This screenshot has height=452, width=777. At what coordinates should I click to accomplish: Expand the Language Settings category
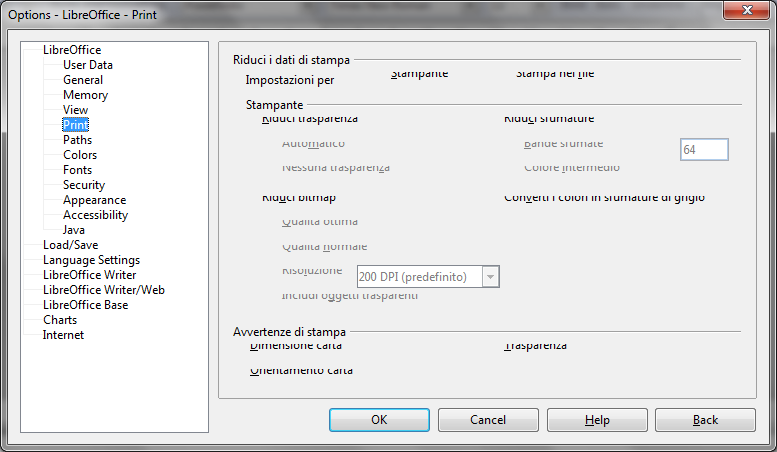pyautogui.click(x=91, y=260)
